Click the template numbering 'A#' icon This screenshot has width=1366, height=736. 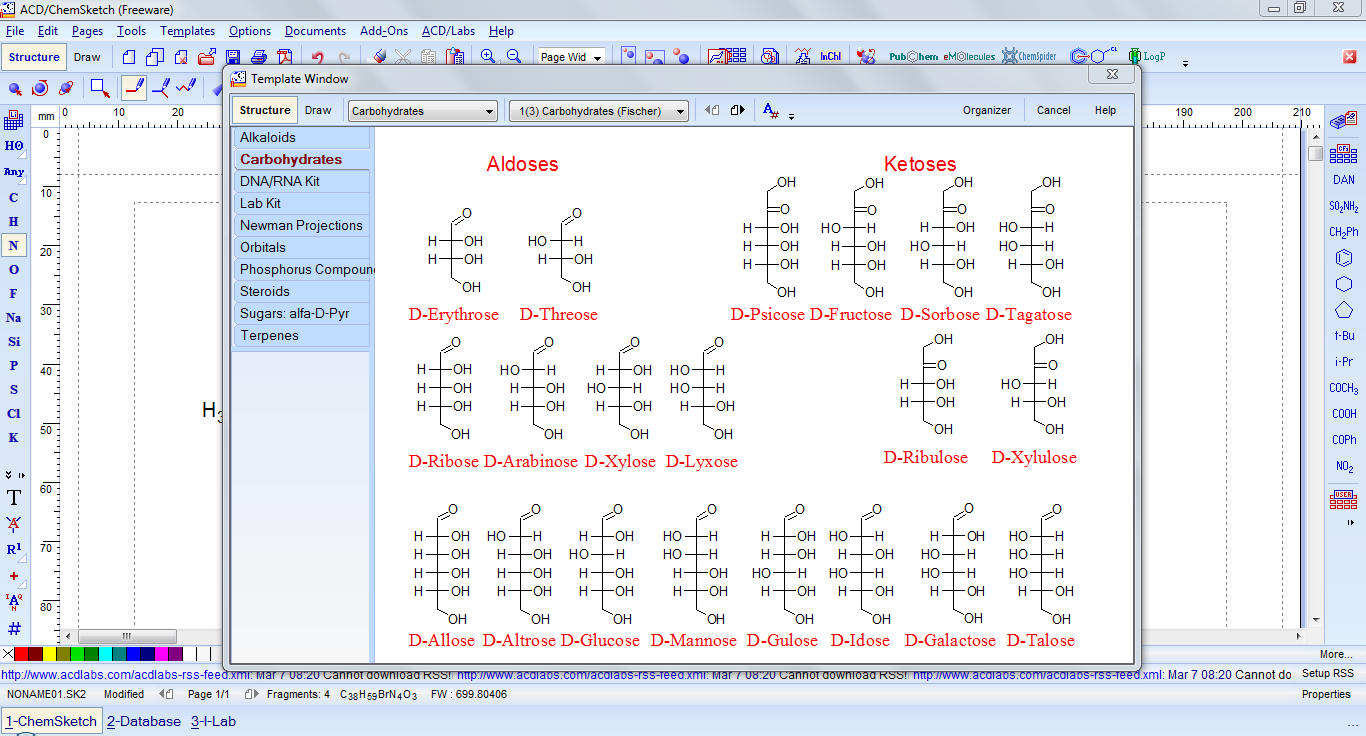coord(770,110)
